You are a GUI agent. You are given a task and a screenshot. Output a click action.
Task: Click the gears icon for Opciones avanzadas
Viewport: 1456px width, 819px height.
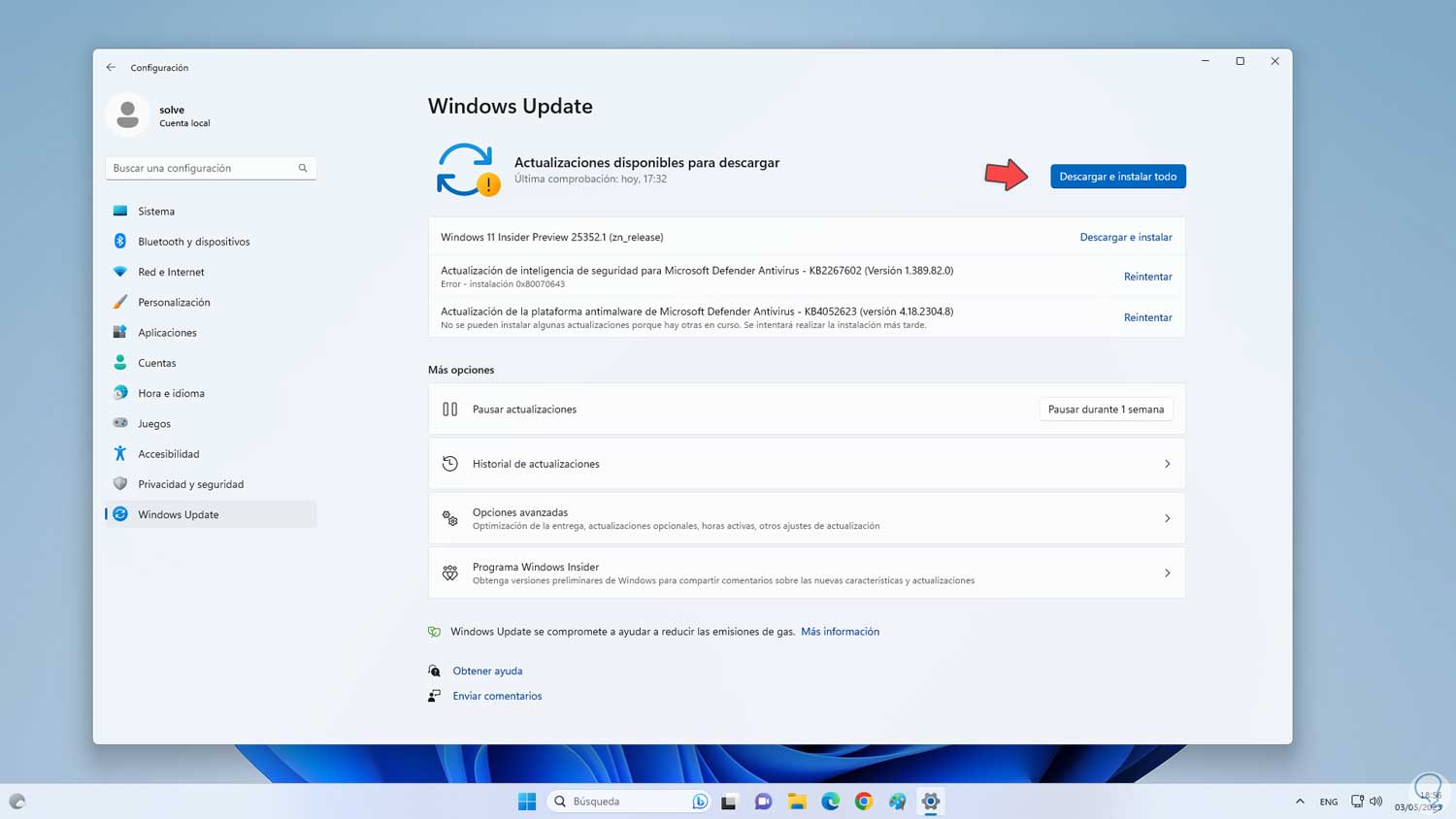(x=449, y=518)
